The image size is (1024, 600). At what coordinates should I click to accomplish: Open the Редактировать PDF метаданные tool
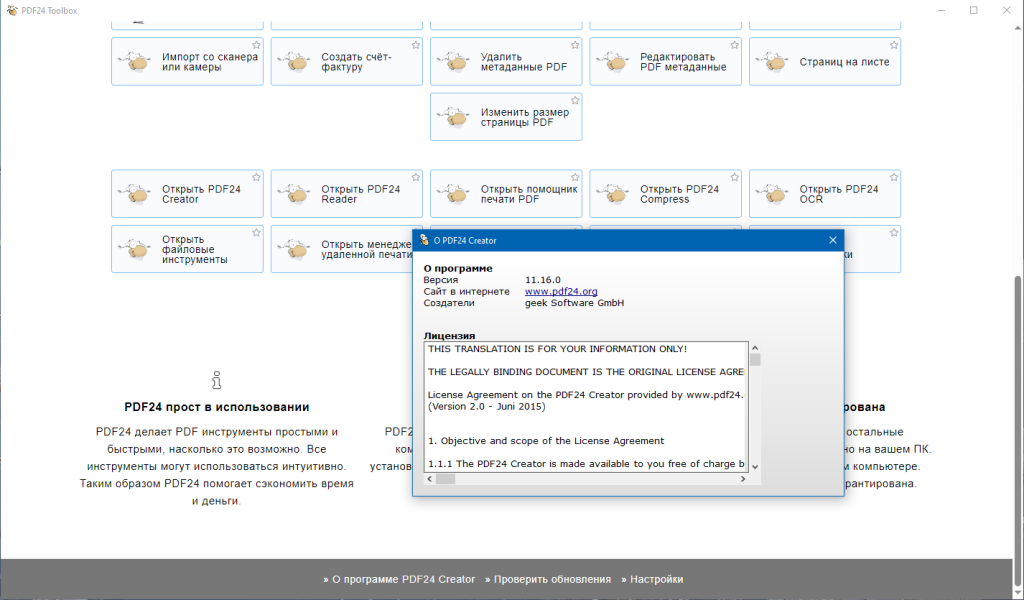[665, 61]
